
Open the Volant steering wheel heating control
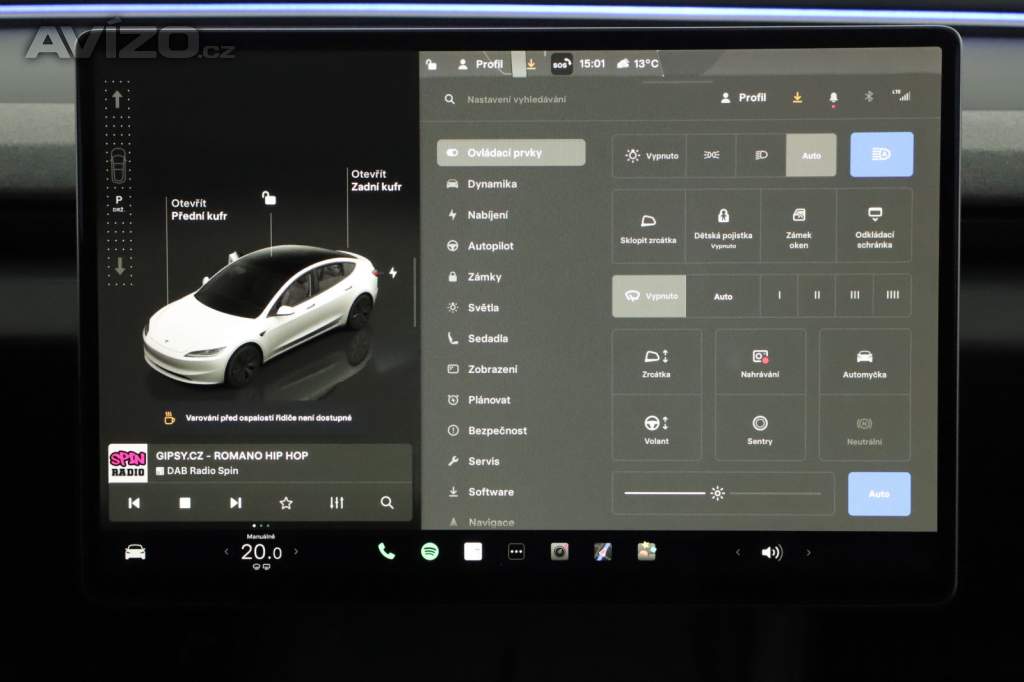point(657,429)
